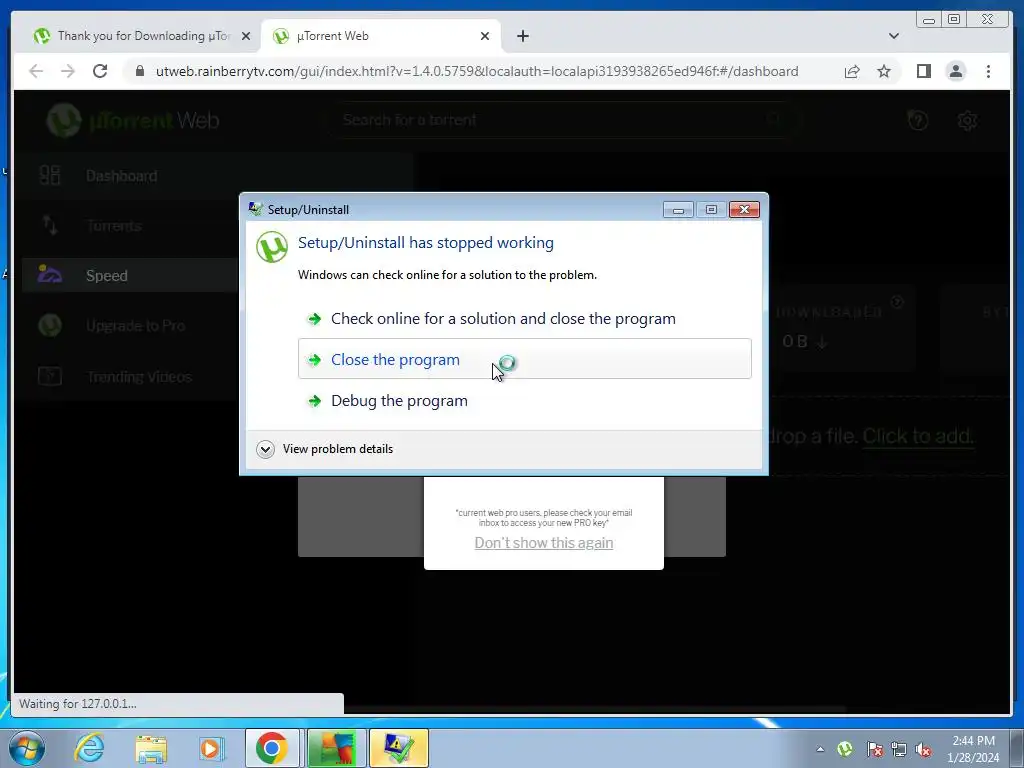Show hidden system tray icons
Screen dimensions: 1024x768
(x=820, y=750)
